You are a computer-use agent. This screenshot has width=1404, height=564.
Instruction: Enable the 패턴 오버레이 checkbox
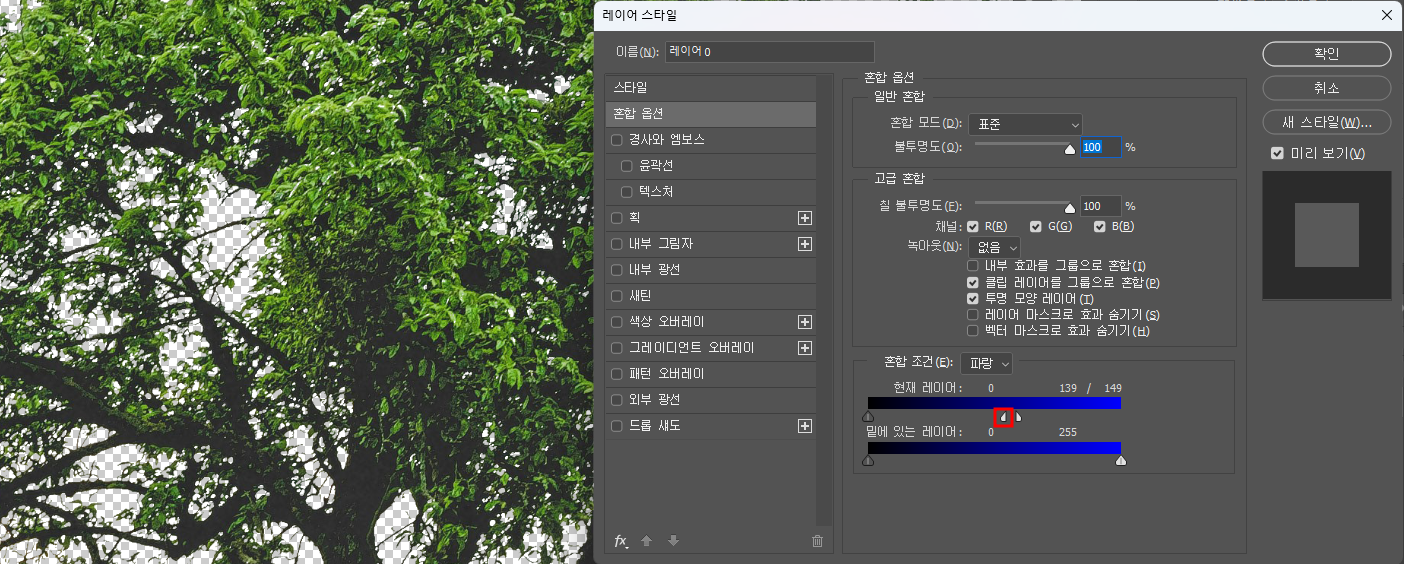617,374
